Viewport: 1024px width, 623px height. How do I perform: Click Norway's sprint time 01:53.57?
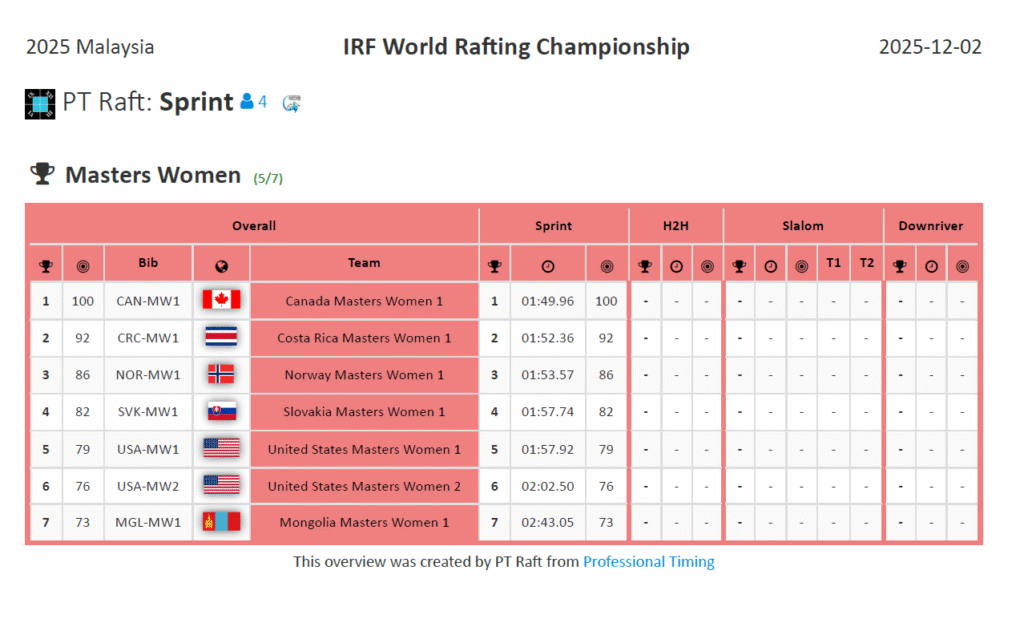coord(547,375)
